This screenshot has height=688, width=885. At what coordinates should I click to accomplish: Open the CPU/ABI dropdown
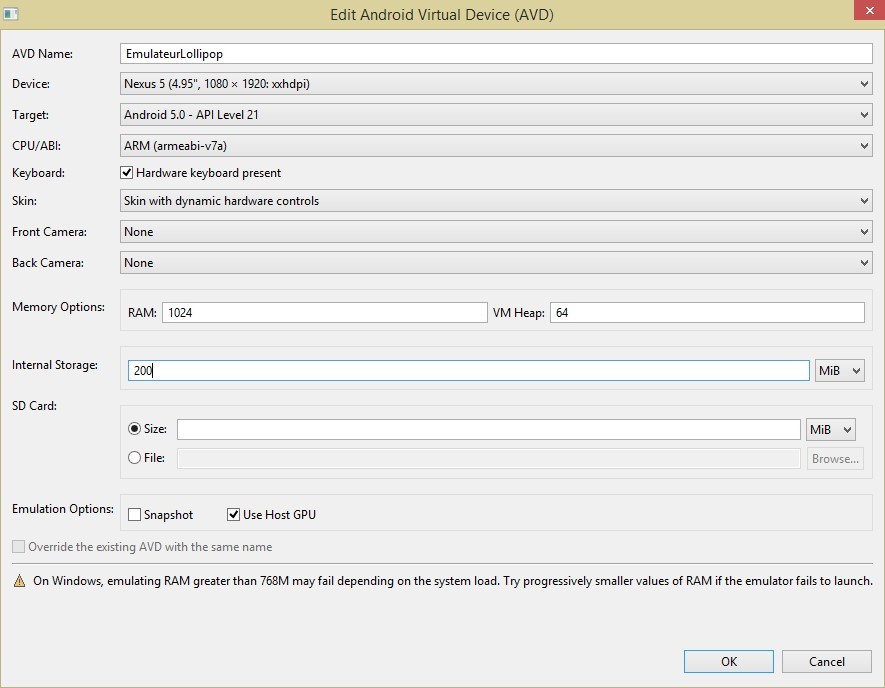coord(496,146)
